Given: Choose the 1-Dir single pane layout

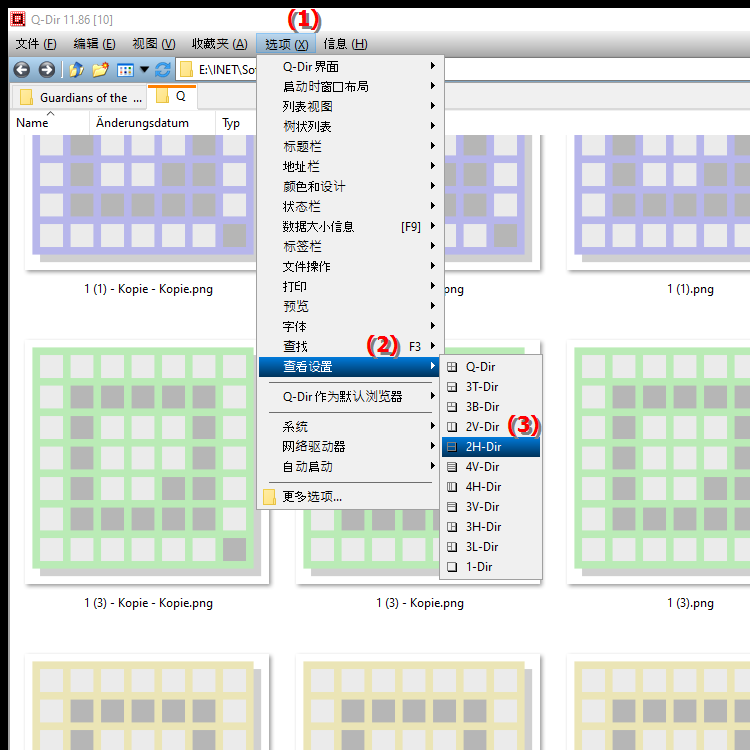Looking at the screenshot, I should point(491,567).
